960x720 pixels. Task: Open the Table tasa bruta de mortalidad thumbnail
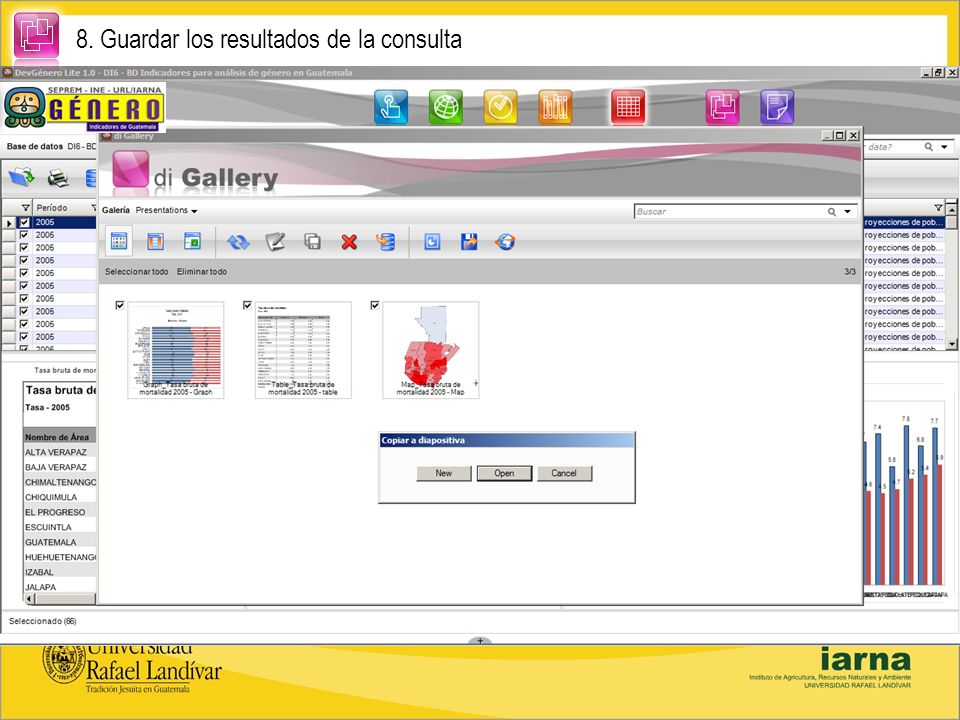303,350
